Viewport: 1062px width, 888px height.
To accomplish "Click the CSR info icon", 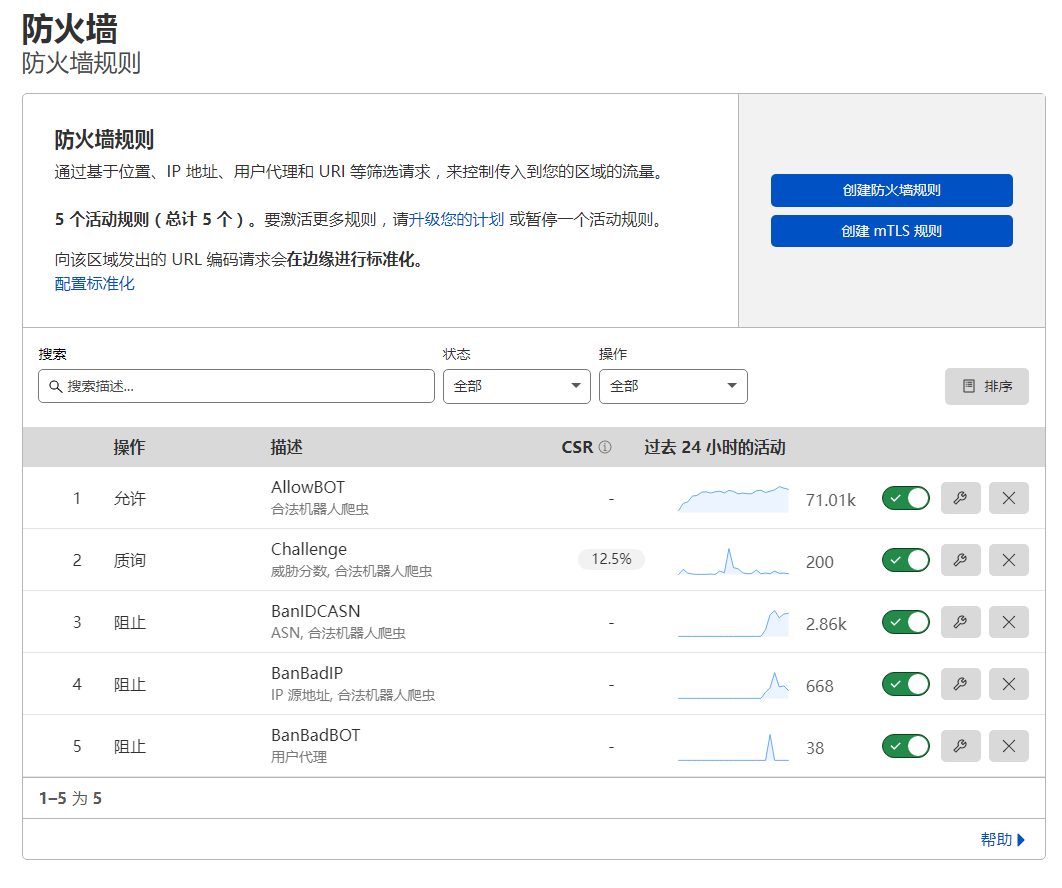I will tap(606, 447).
